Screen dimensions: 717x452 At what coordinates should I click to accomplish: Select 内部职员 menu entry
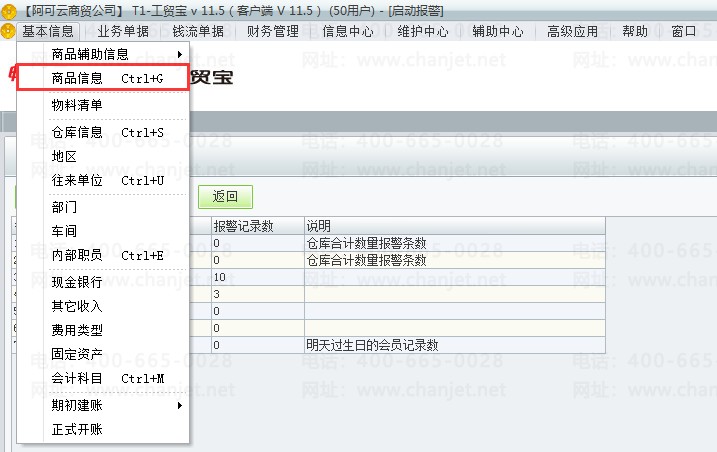(103, 255)
